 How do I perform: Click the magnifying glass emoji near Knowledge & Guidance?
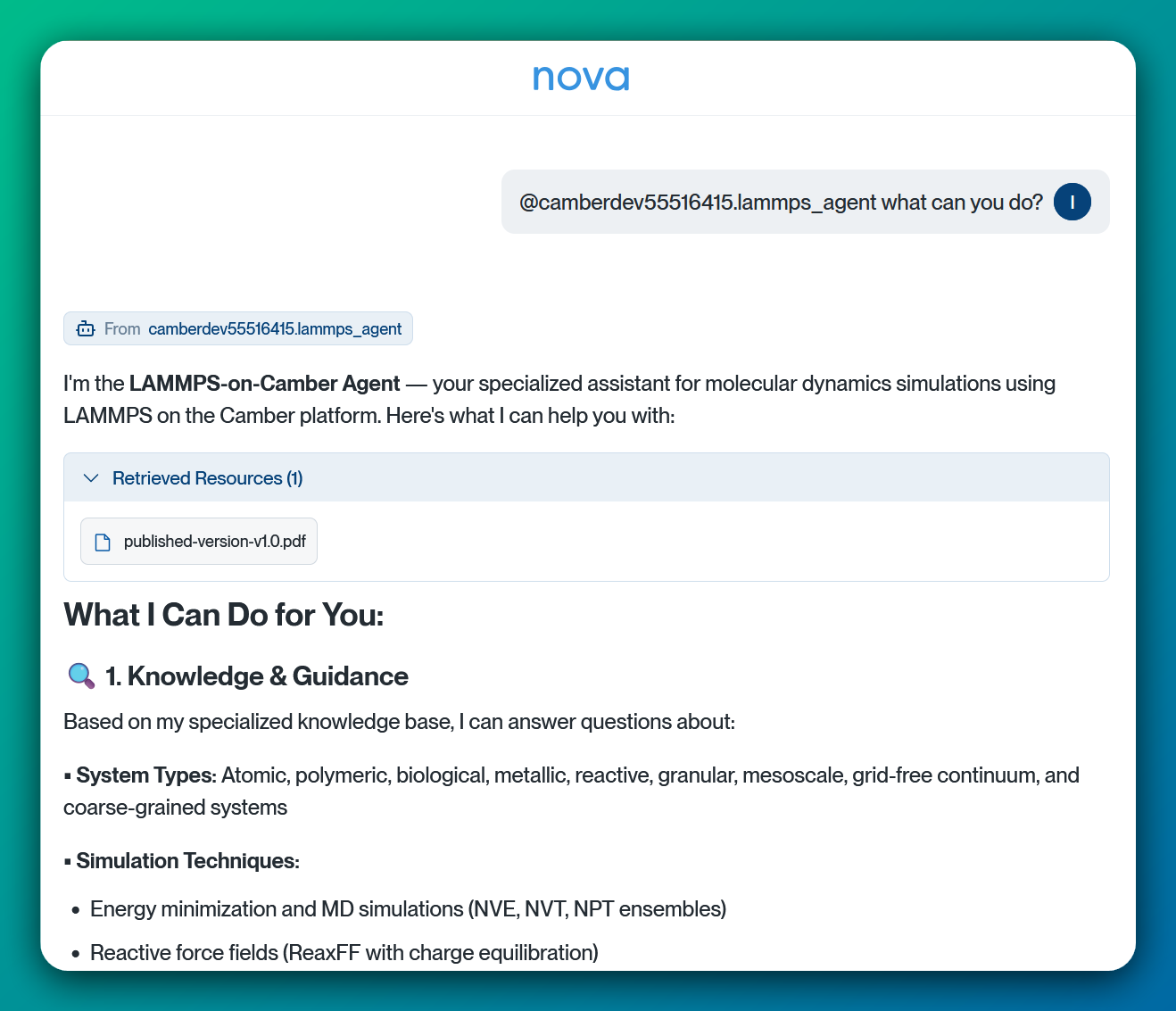(81, 676)
